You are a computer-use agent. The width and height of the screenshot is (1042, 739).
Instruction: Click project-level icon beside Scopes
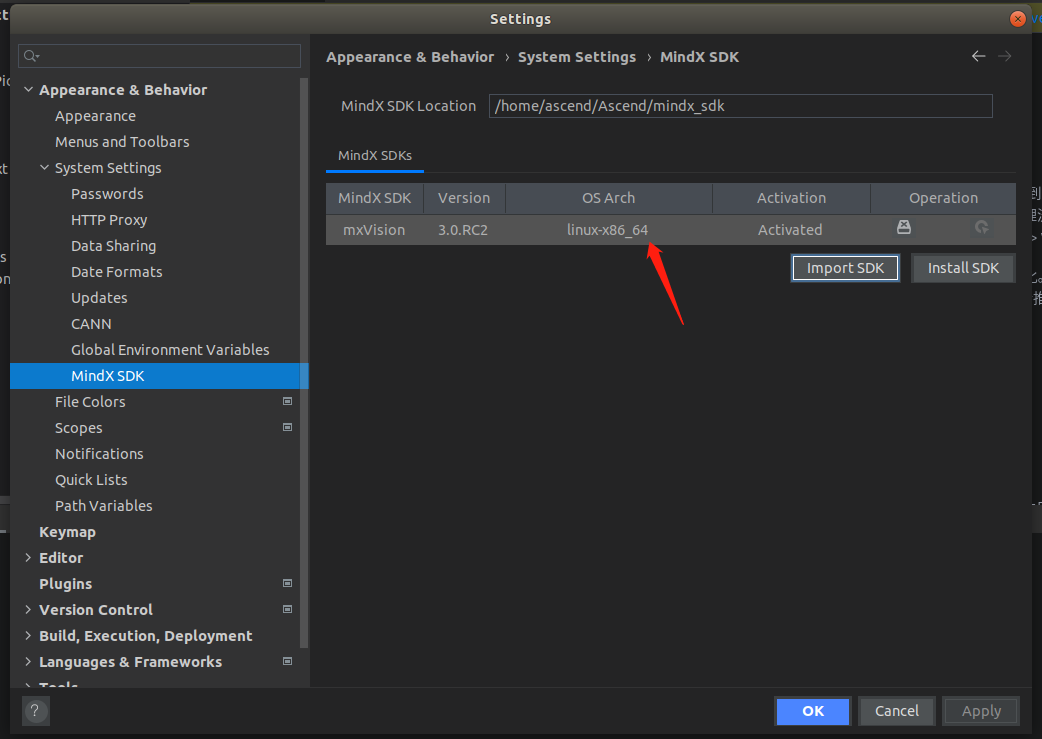pyautogui.click(x=288, y=428)
